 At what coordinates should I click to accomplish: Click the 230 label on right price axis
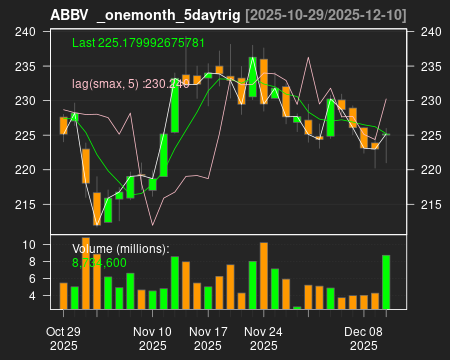point(431,101)
